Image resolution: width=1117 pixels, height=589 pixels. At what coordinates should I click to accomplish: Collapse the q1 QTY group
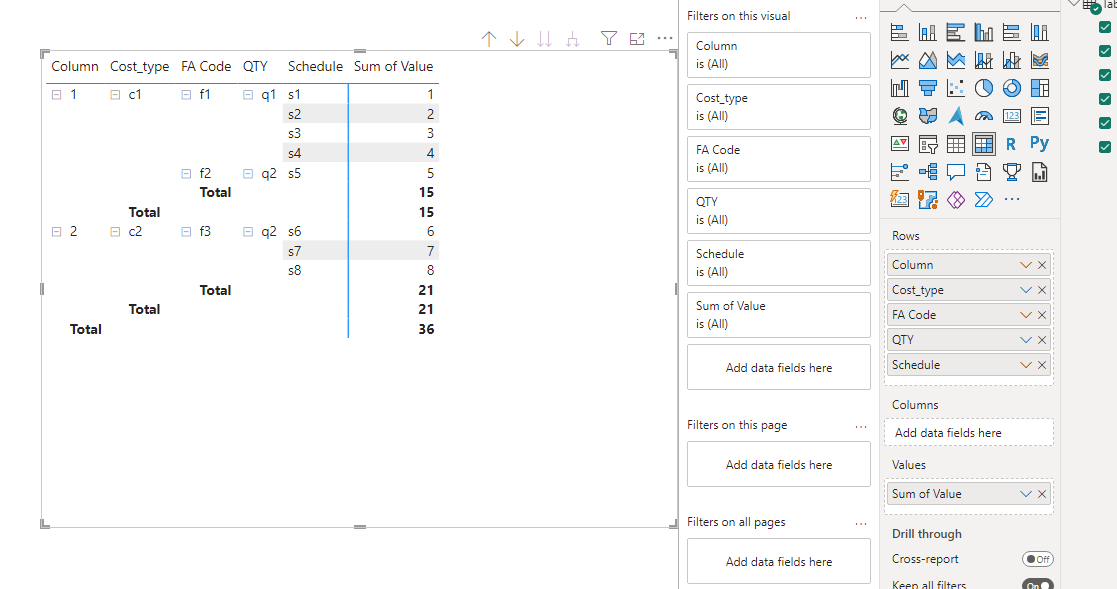pos(248,94)
